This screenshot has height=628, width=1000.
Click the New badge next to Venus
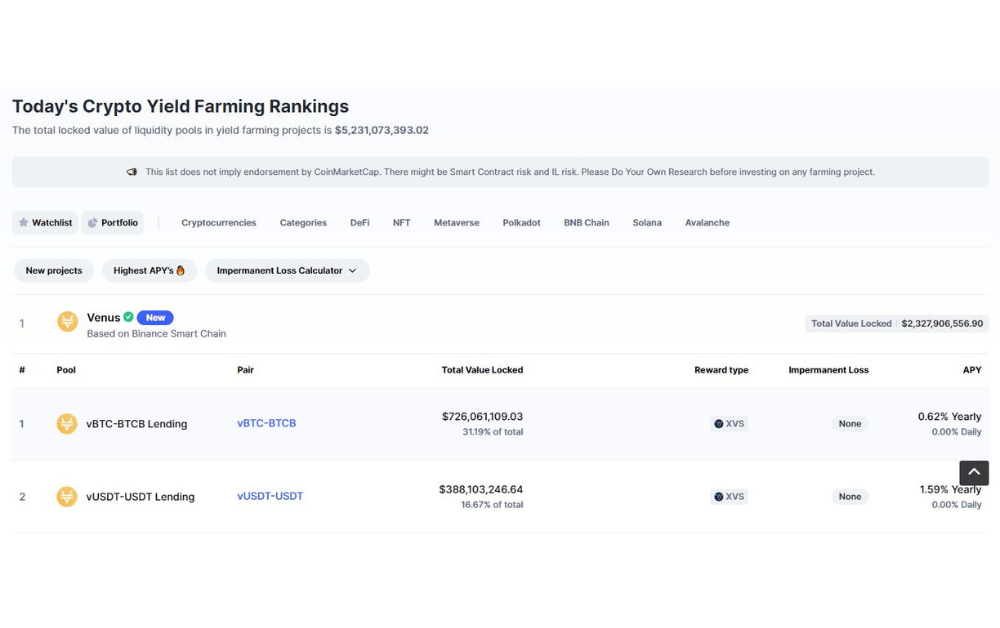tap(155, 317)
